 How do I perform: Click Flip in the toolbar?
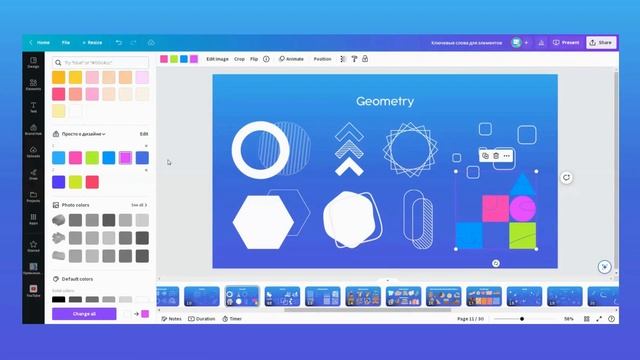[254, 59]
